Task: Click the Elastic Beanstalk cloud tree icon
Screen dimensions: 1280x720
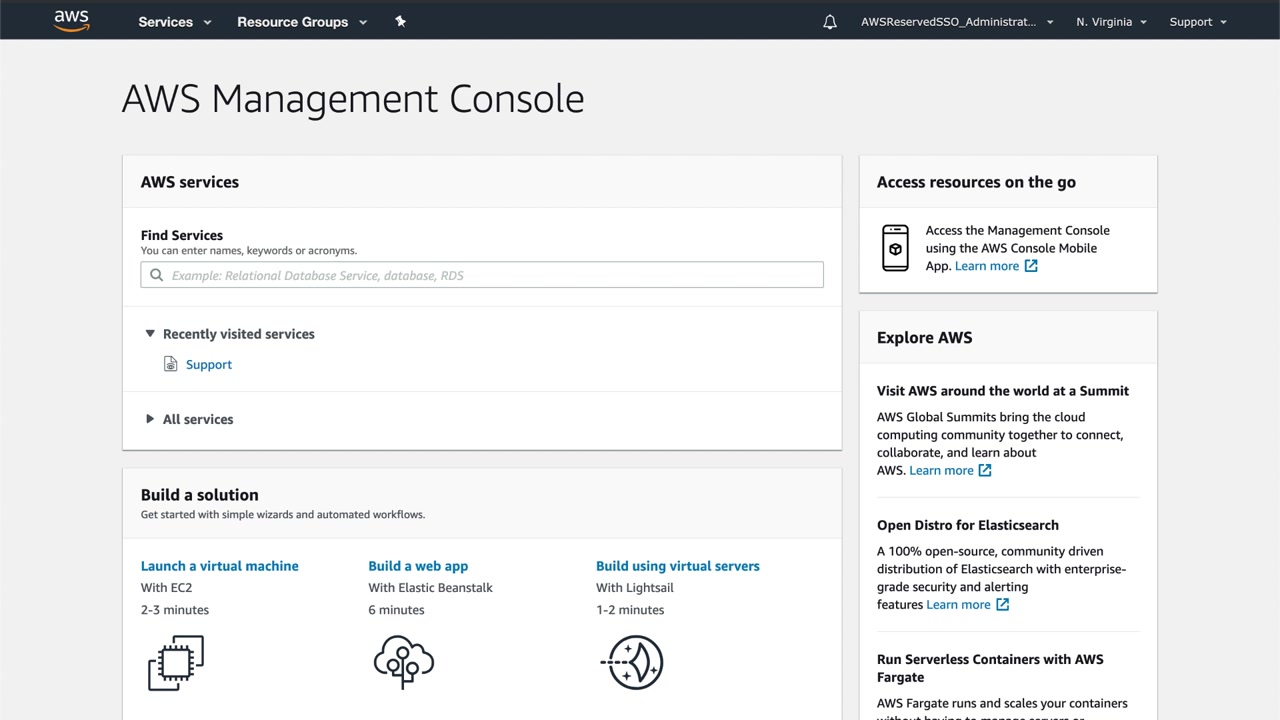Action: [403, 662]
